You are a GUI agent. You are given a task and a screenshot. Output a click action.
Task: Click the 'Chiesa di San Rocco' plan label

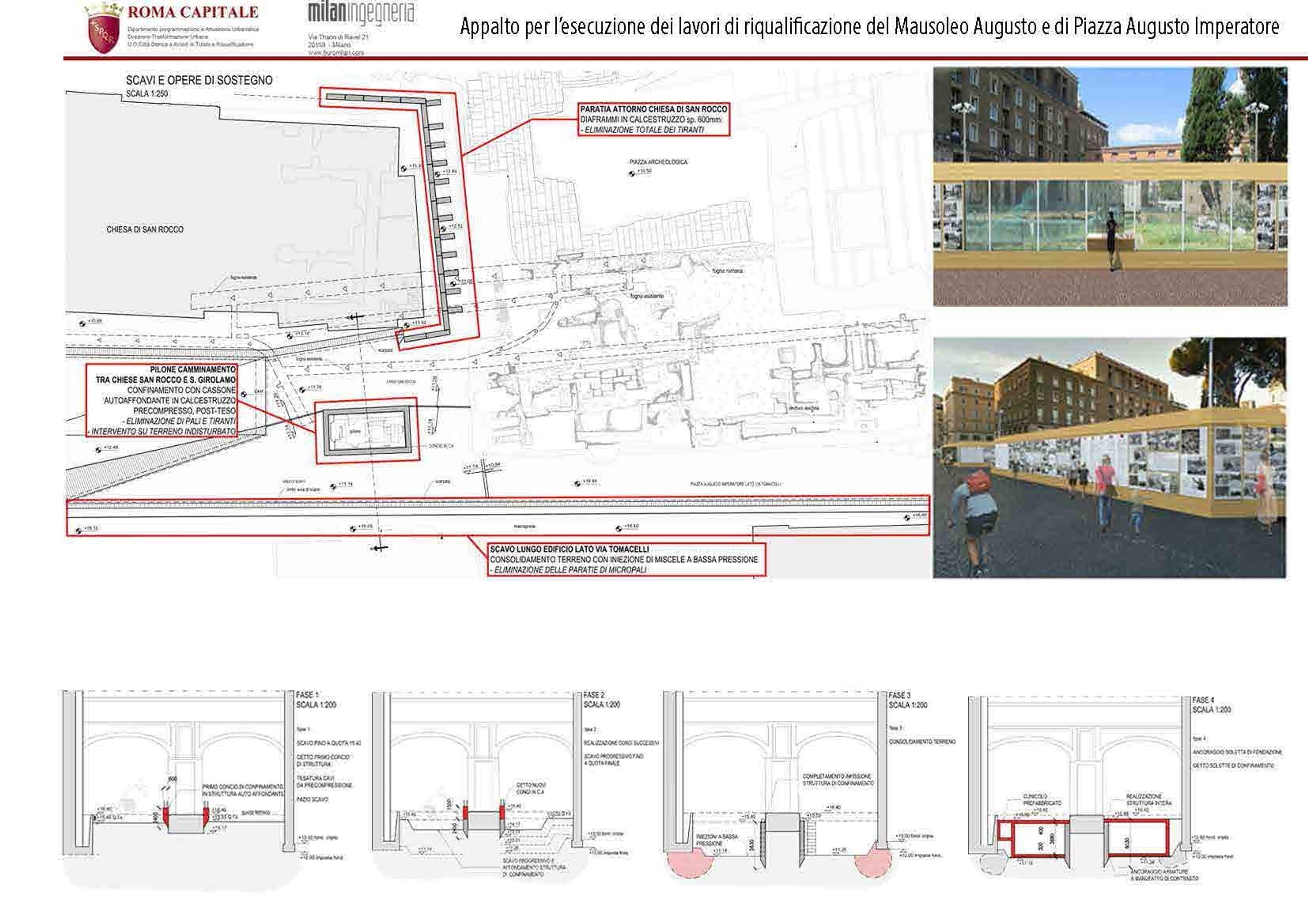[x=145, y=229]
